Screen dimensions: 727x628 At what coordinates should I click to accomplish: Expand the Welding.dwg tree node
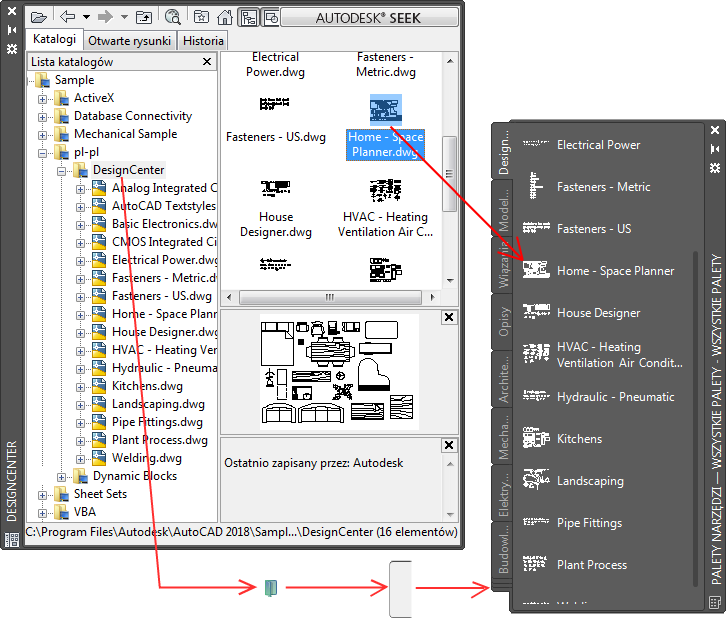[x=80, y=459]
